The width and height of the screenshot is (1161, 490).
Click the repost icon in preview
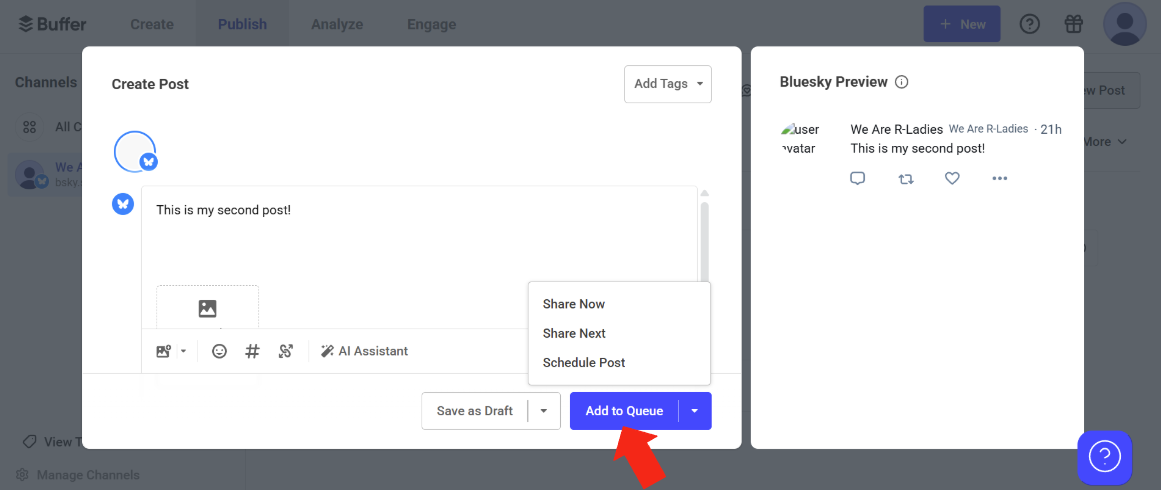point(906,178)
